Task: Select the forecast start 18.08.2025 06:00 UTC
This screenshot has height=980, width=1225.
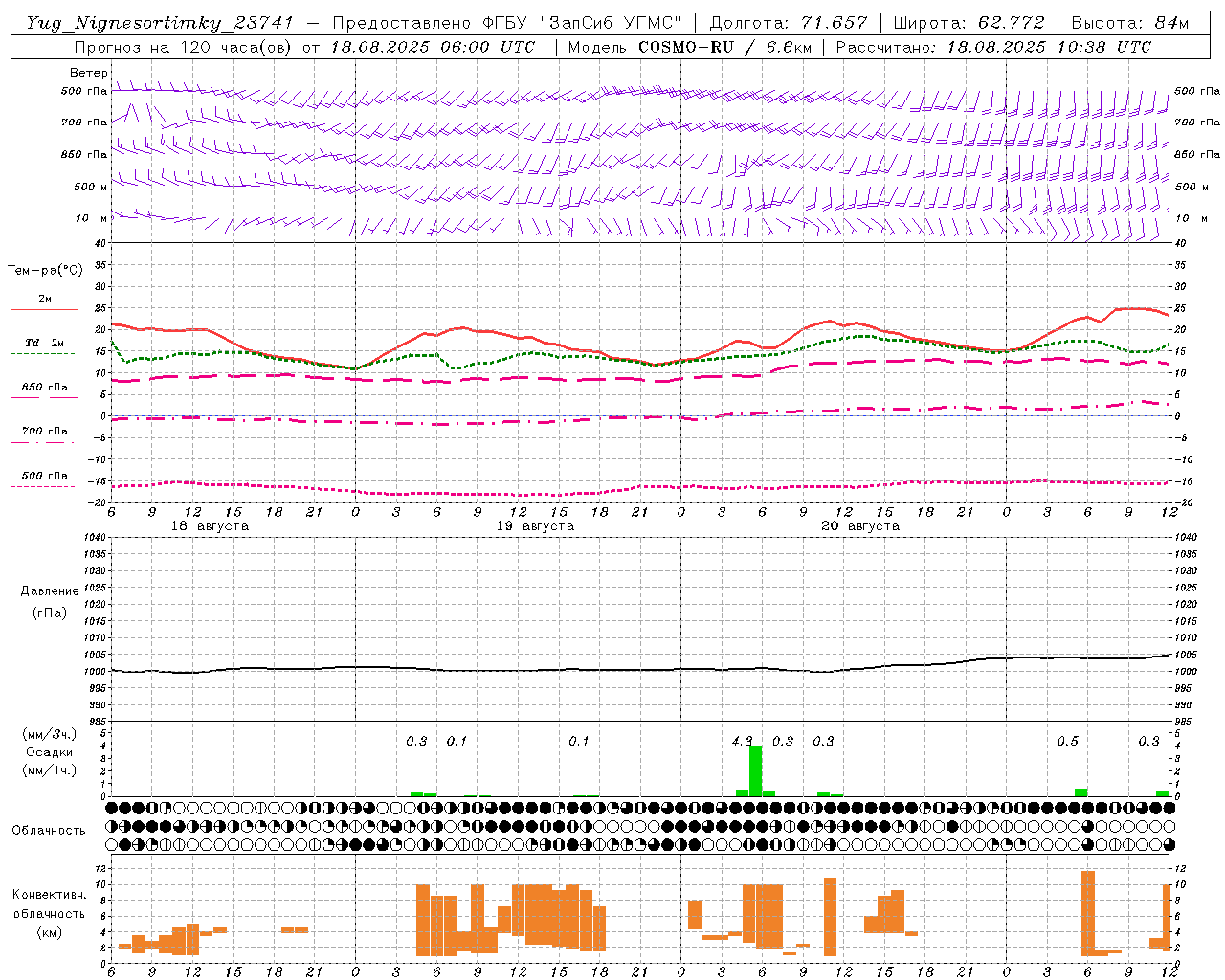Action: (433, 47)
